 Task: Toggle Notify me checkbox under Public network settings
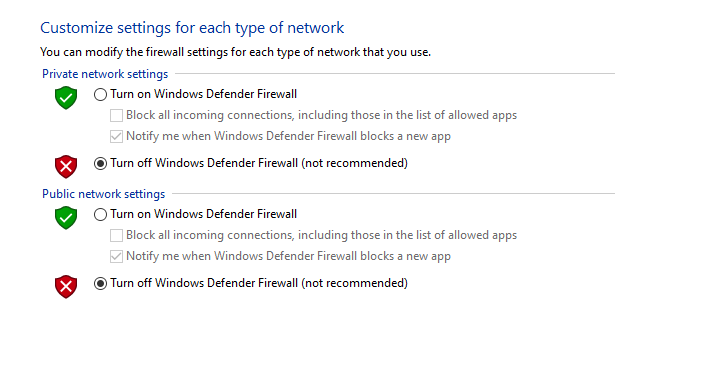pyautogui.click(x=116, y=256)
